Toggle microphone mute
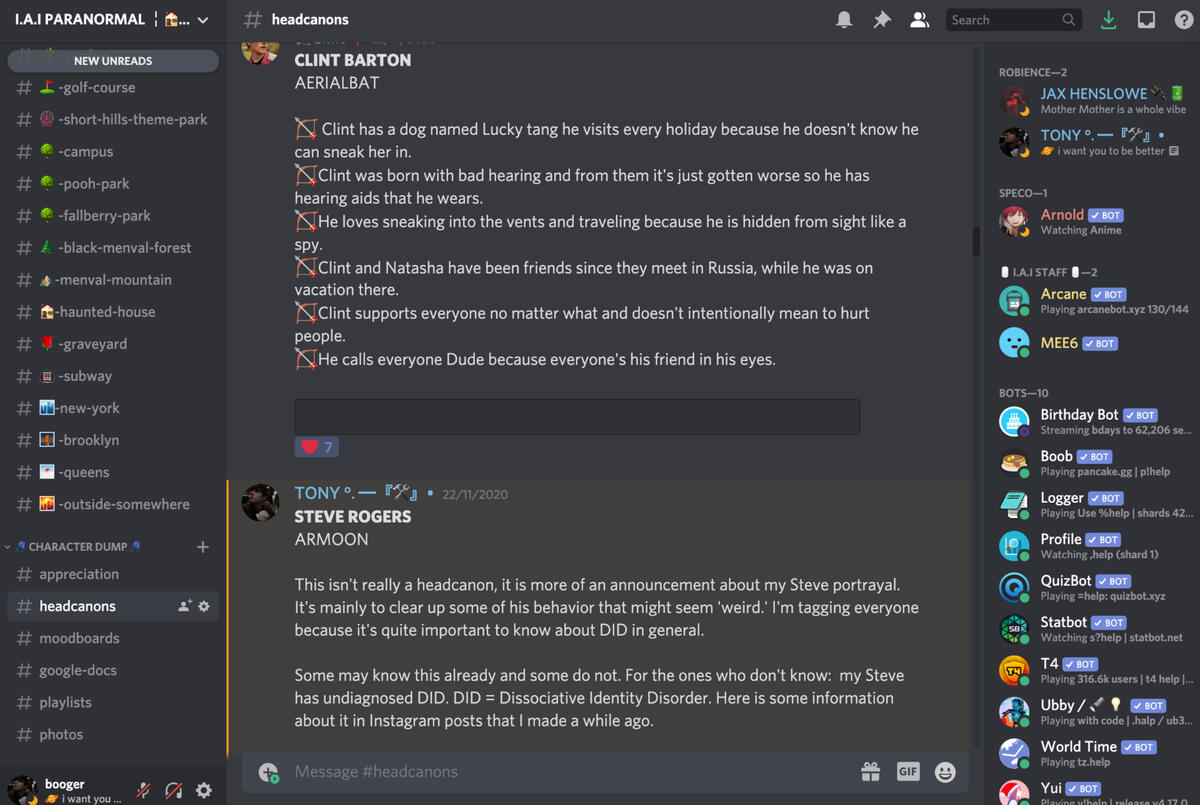Viewport: 1200px width, 805px height. click(144, 790)
